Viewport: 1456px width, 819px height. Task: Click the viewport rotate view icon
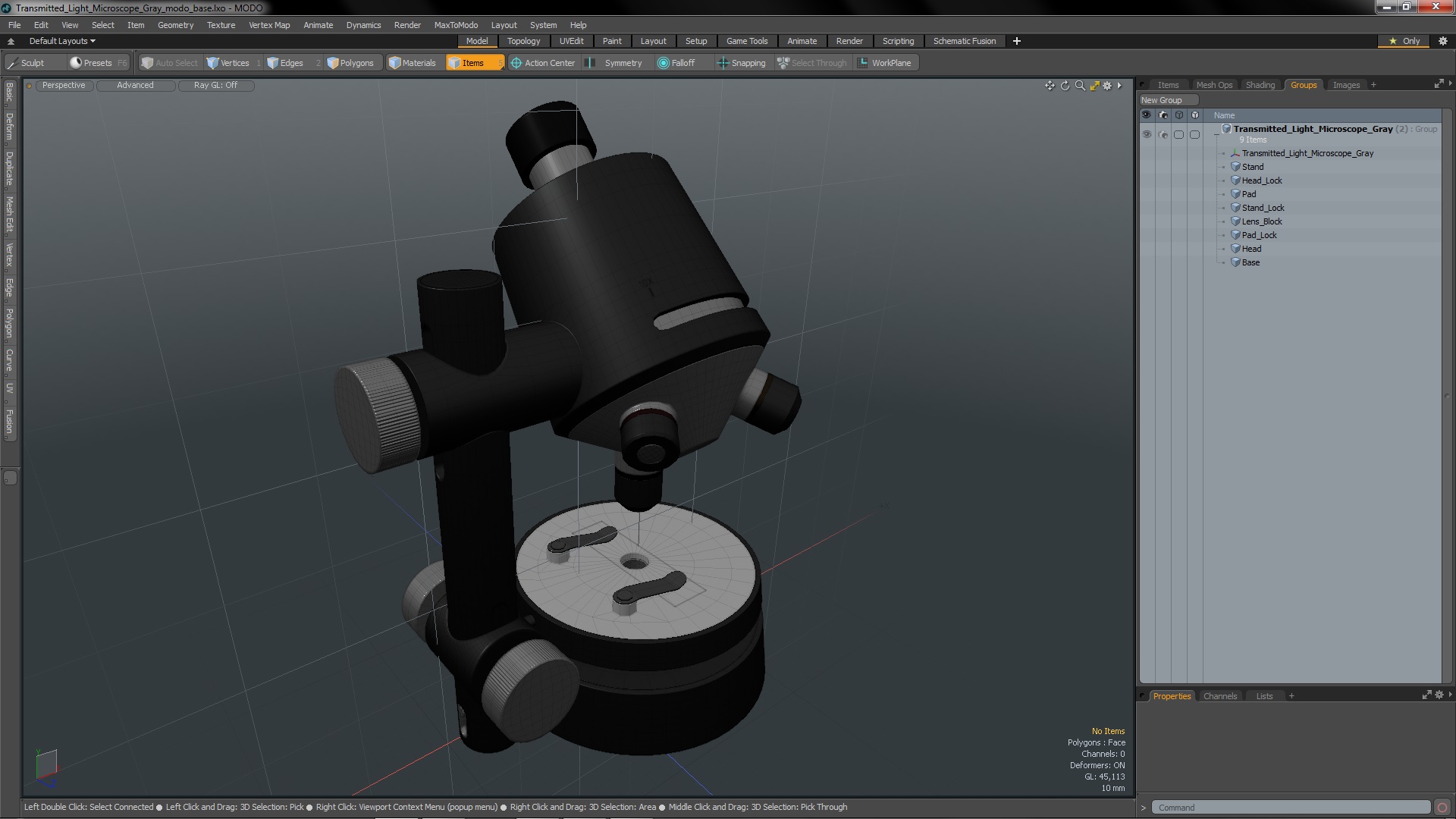[x=1065, y=86]
